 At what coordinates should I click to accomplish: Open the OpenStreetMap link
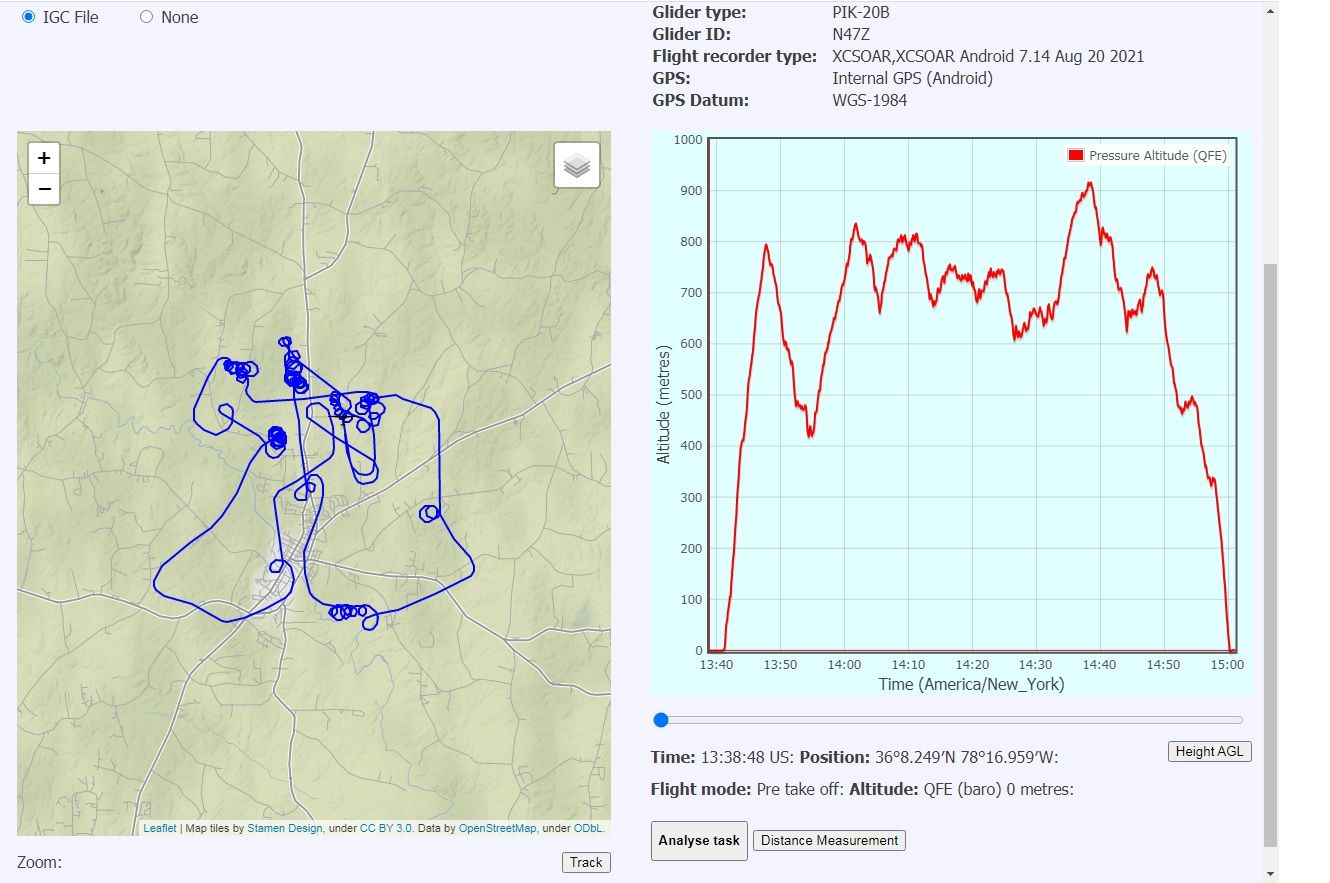[x=497, y=828]
